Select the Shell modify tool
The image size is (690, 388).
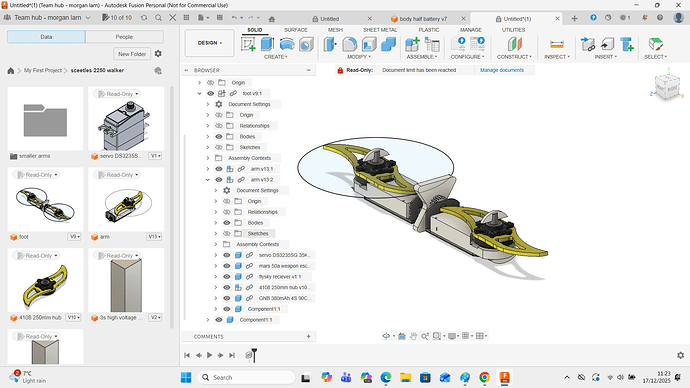pos(369,44)
